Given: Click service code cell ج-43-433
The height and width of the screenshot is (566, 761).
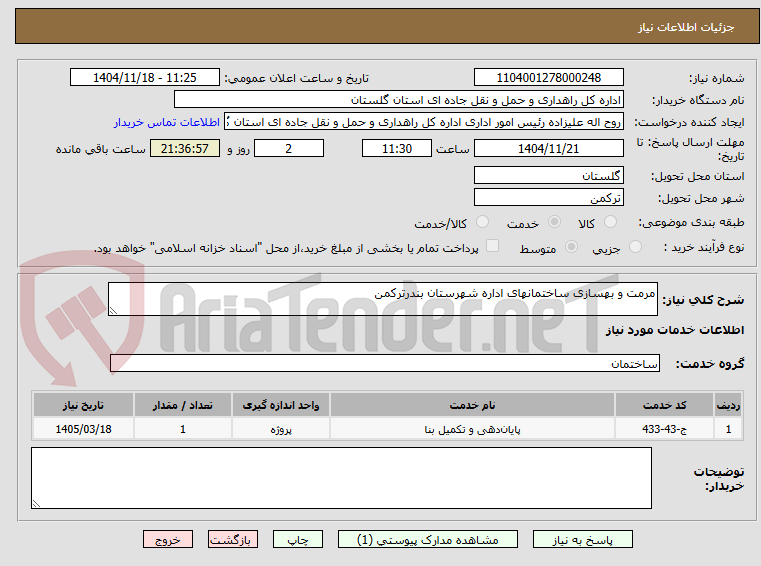Looking at the screenshot, I should click(664, 429).
